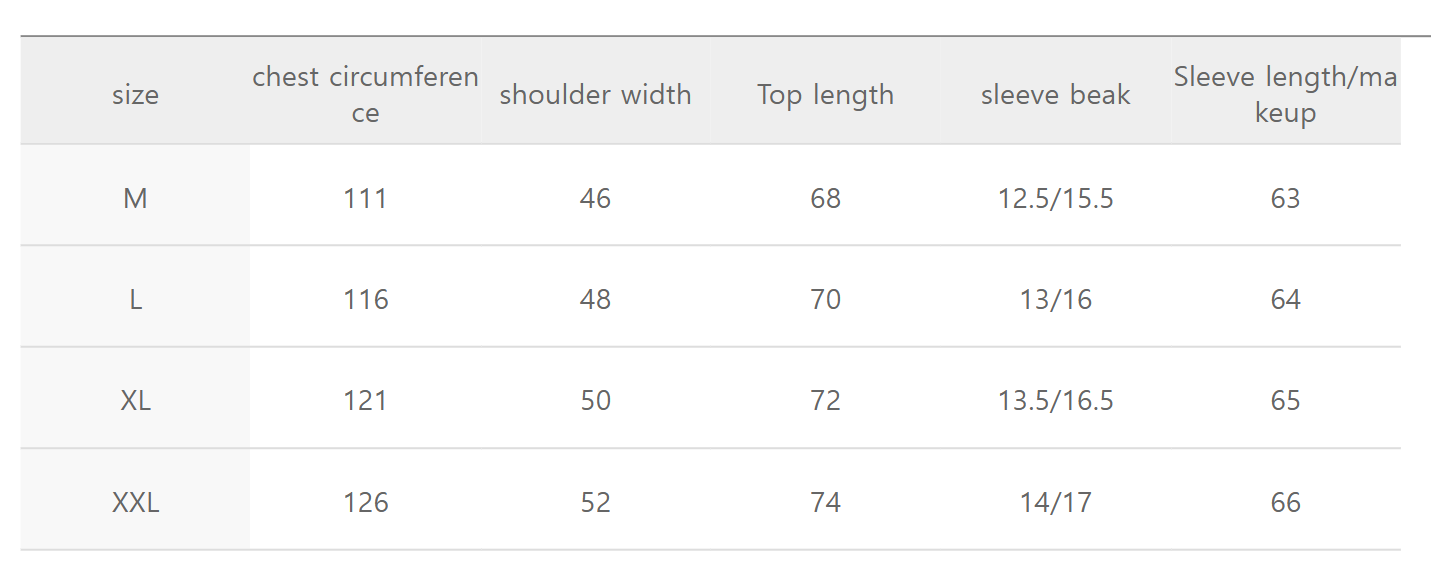Select the XXL size row label
Viewport: 1431px width, 564px height.
tap(135, 501)
